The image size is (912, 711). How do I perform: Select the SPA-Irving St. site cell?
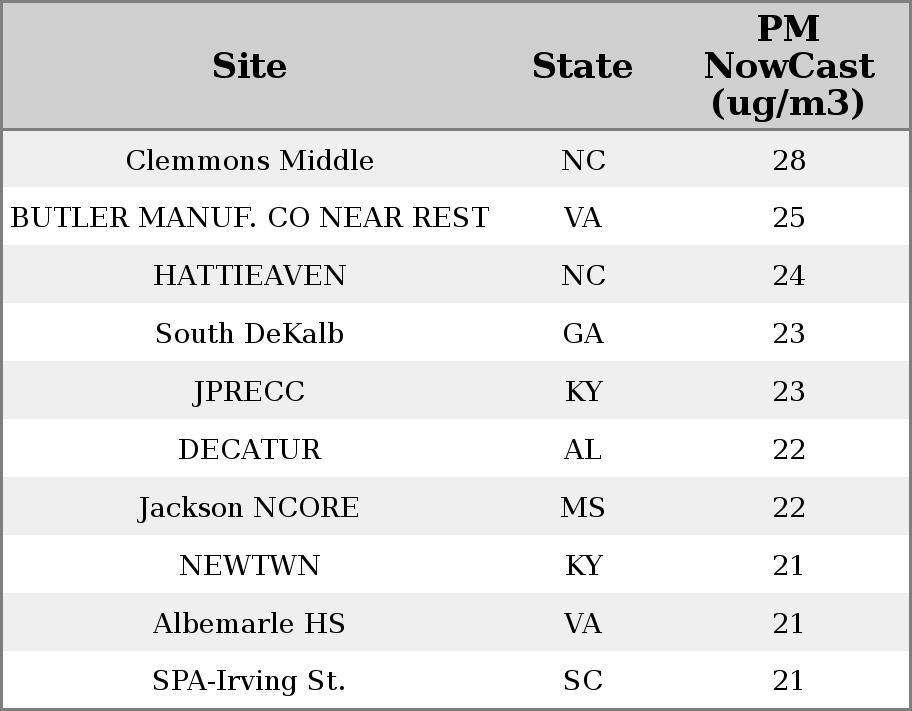(x=250, y=681)
